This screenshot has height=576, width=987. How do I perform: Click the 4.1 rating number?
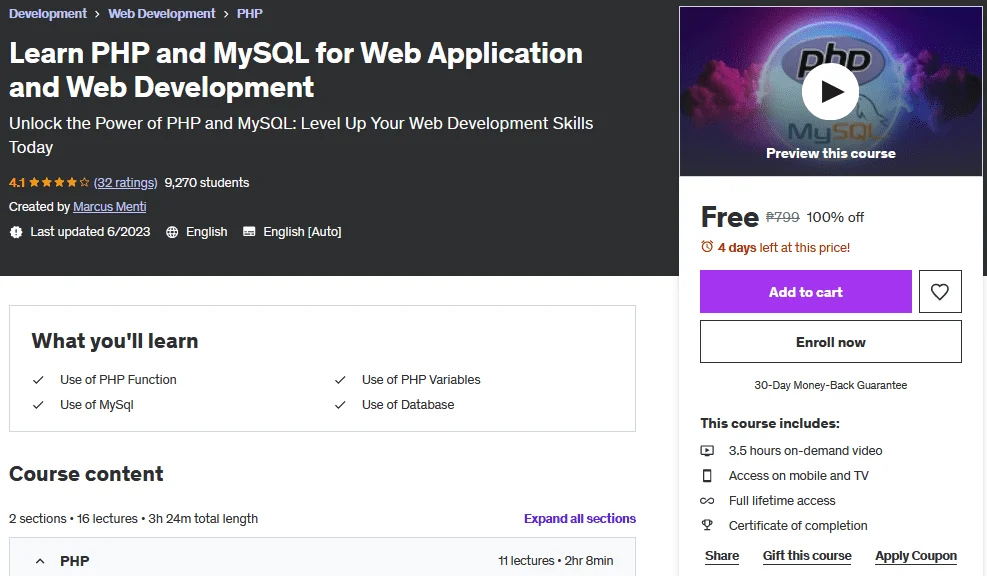[x=17, y=183]
